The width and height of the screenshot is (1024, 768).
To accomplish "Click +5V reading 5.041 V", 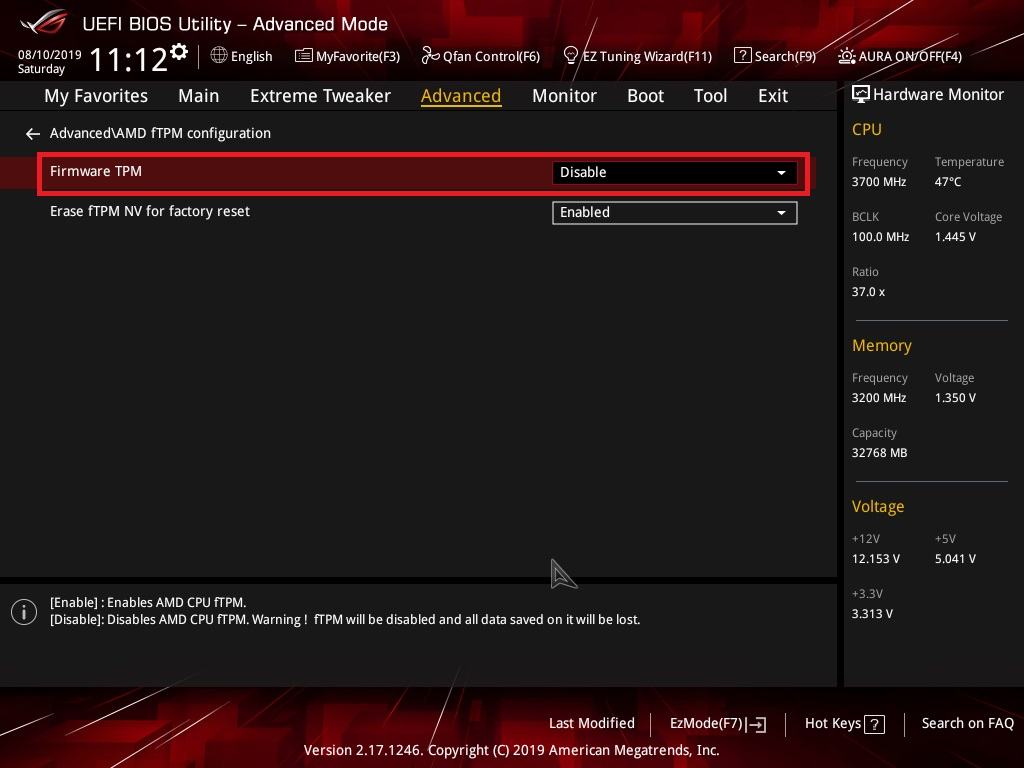I will (955, 559).
